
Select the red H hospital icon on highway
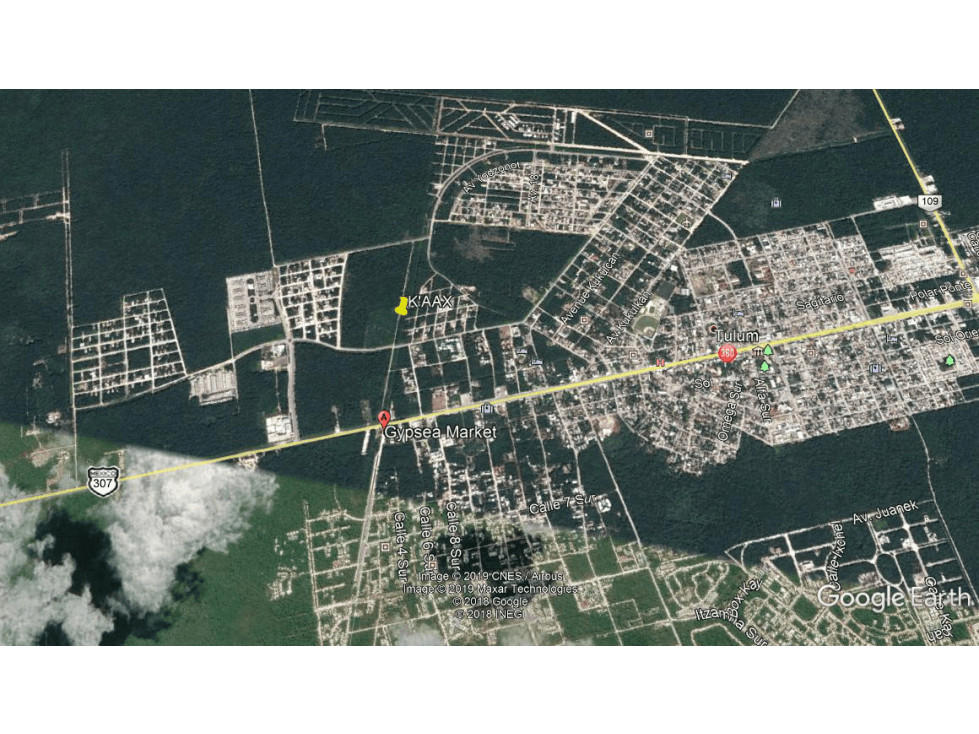660,363
